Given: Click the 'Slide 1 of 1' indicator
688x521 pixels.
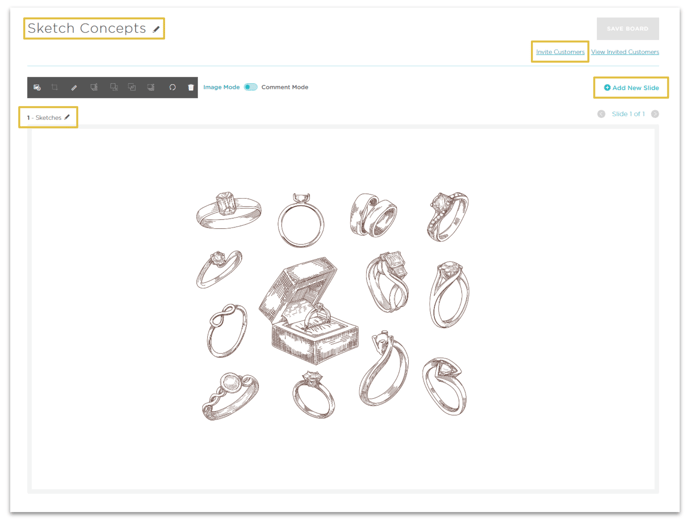Looking at the screenshot, I should [x=628, y=114].
